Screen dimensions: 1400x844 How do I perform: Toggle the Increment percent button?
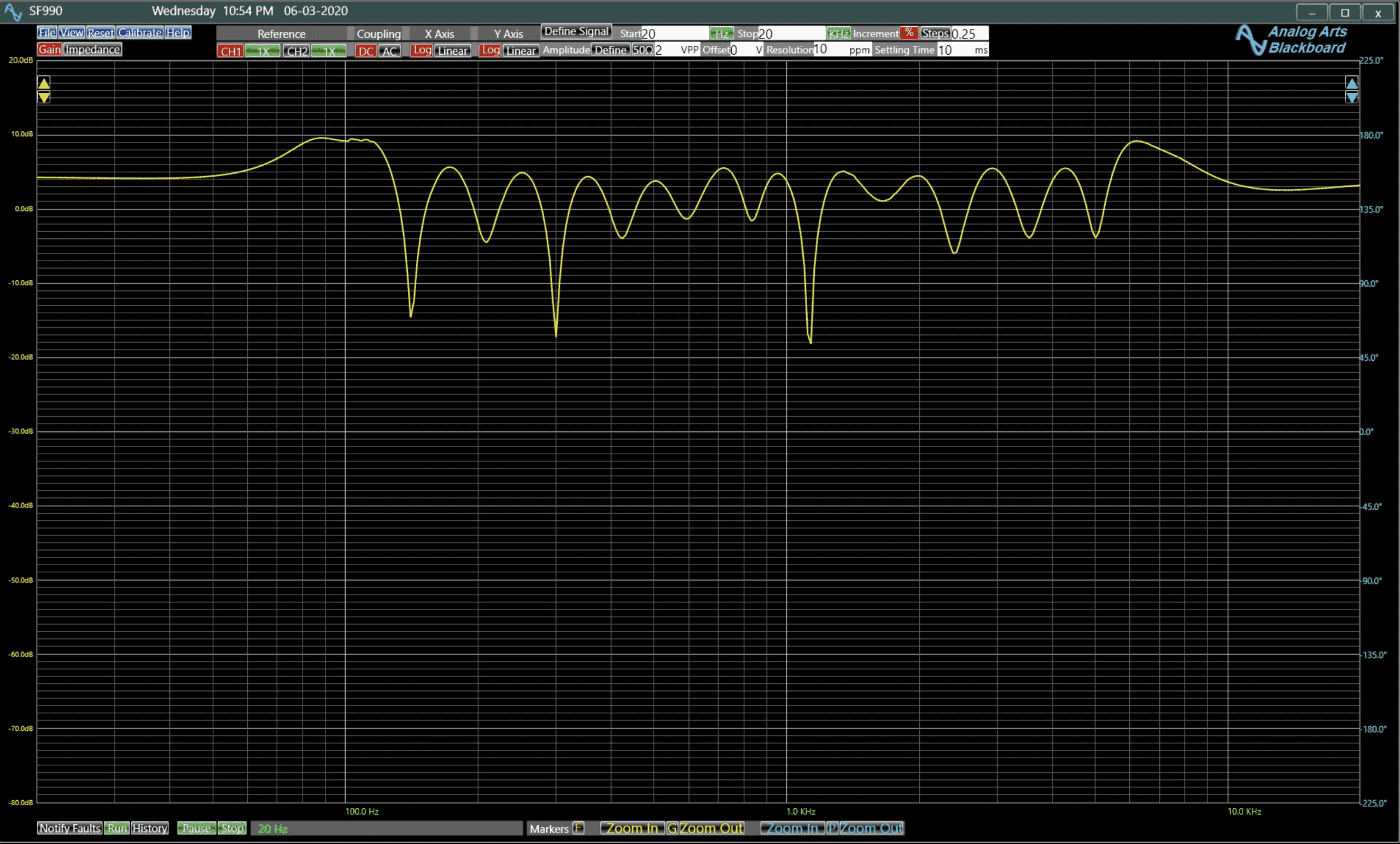[x=909, y=33]
